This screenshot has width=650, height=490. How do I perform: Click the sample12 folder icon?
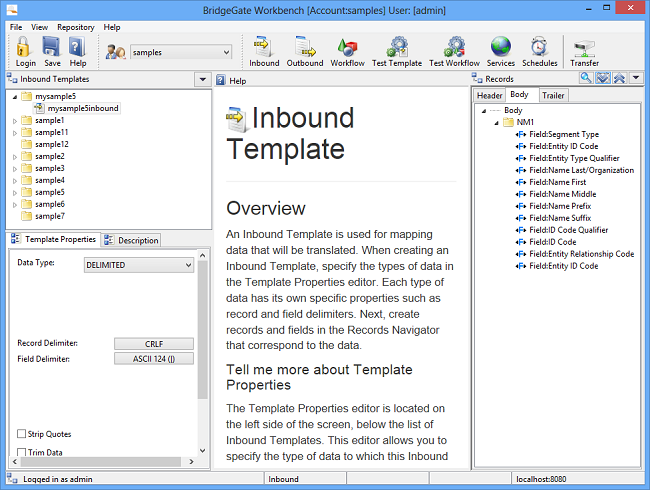coord(27,144)
